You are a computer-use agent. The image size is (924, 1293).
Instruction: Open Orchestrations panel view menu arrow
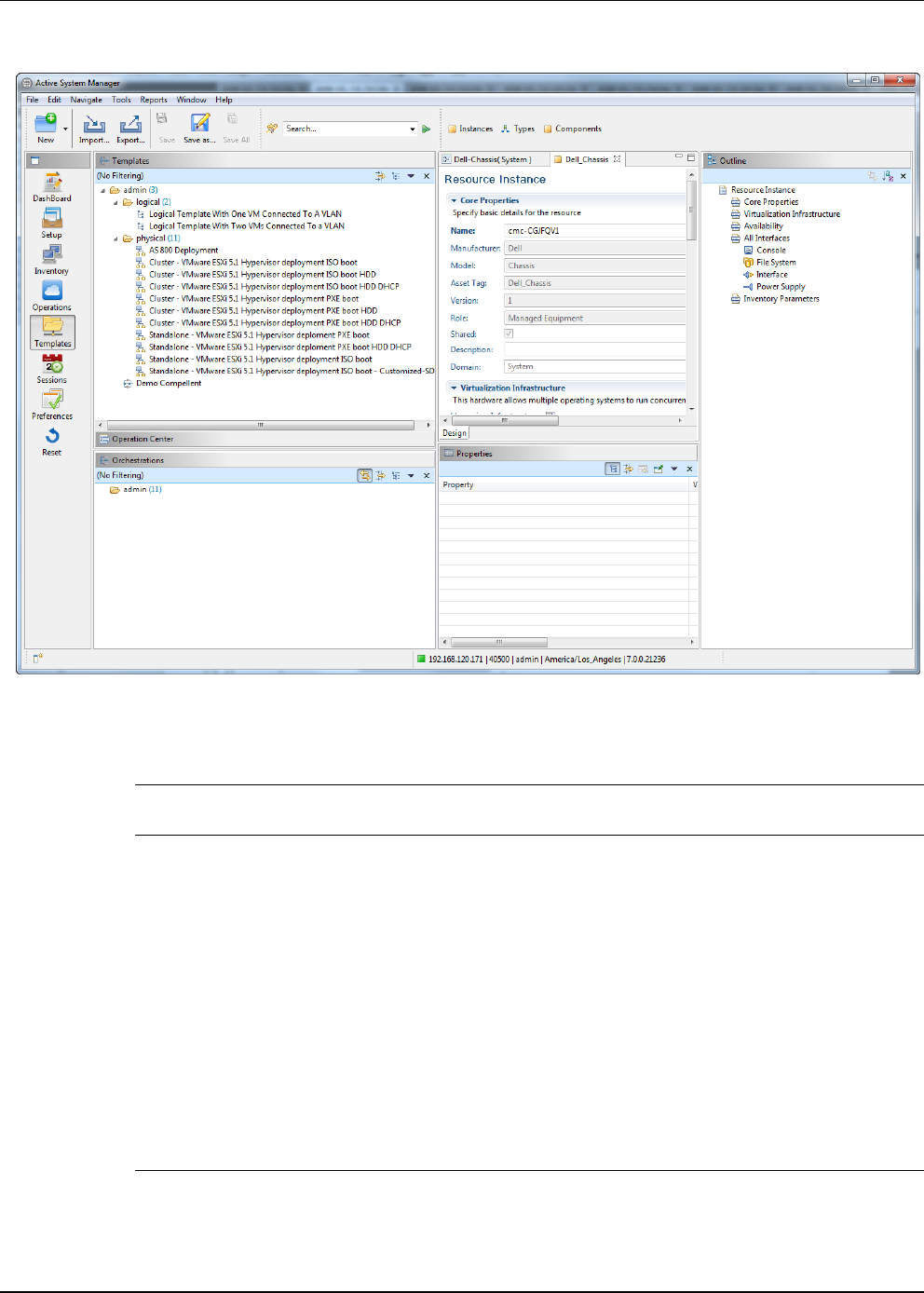411,476
